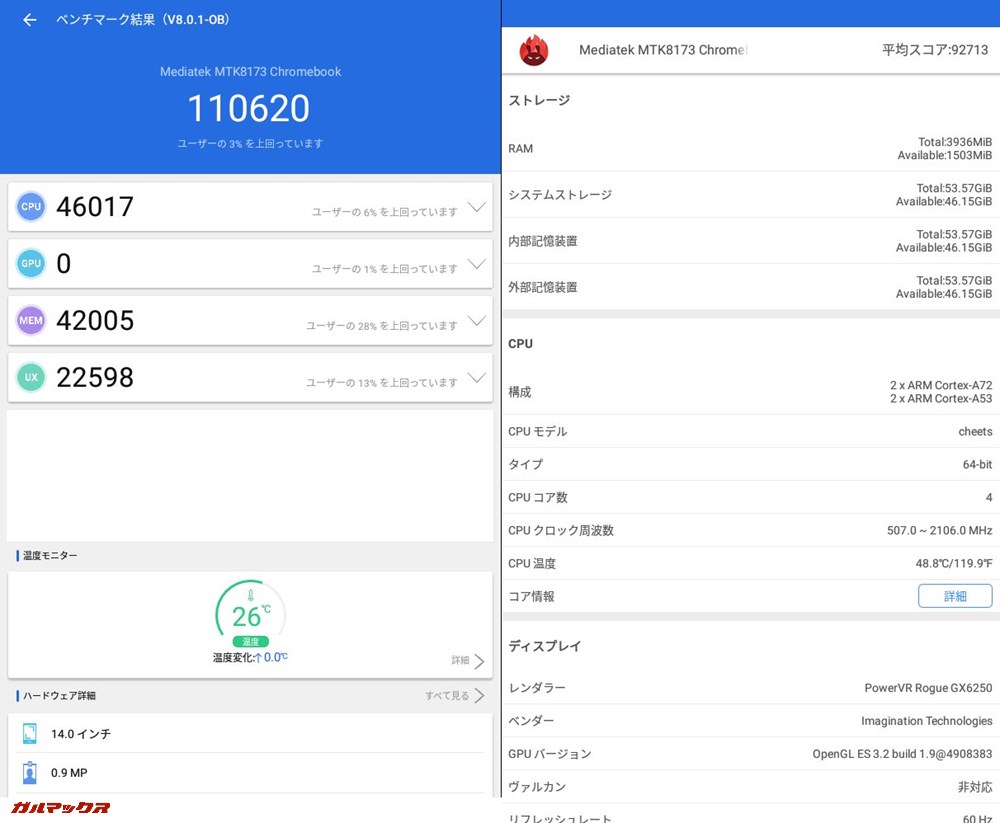Click the AnTuTu logo in the header
The image size is (1000, 823).
coord(532,48)
